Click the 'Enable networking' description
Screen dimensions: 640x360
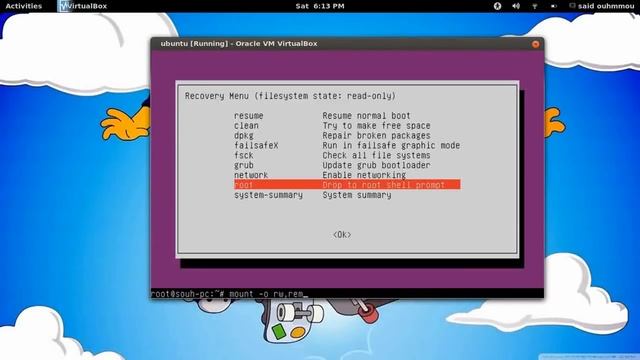[x=364, y=175]
